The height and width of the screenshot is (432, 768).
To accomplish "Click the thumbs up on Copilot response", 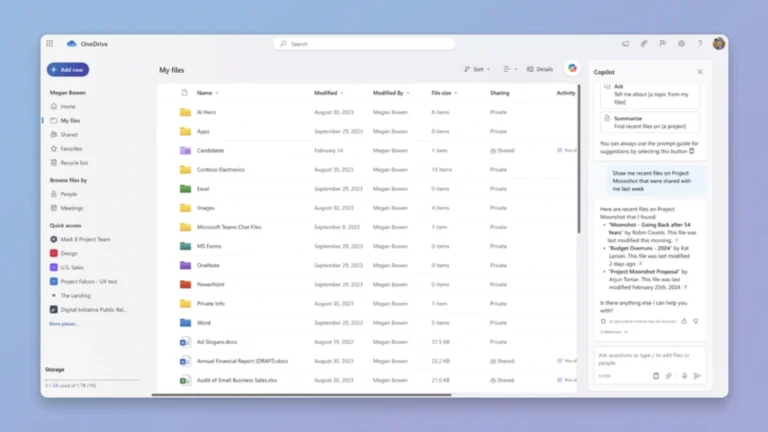I will click(684, 321).
